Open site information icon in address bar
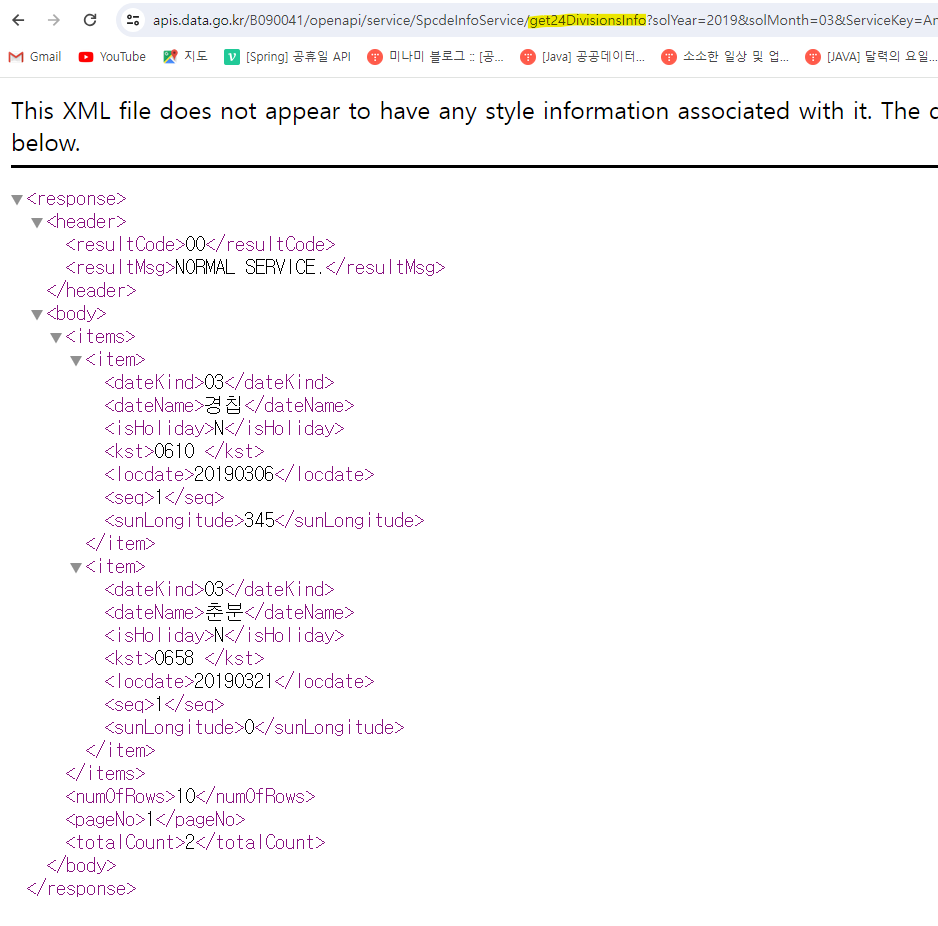The width and height of the screenshot is (938, 926). tap(133, 20)
